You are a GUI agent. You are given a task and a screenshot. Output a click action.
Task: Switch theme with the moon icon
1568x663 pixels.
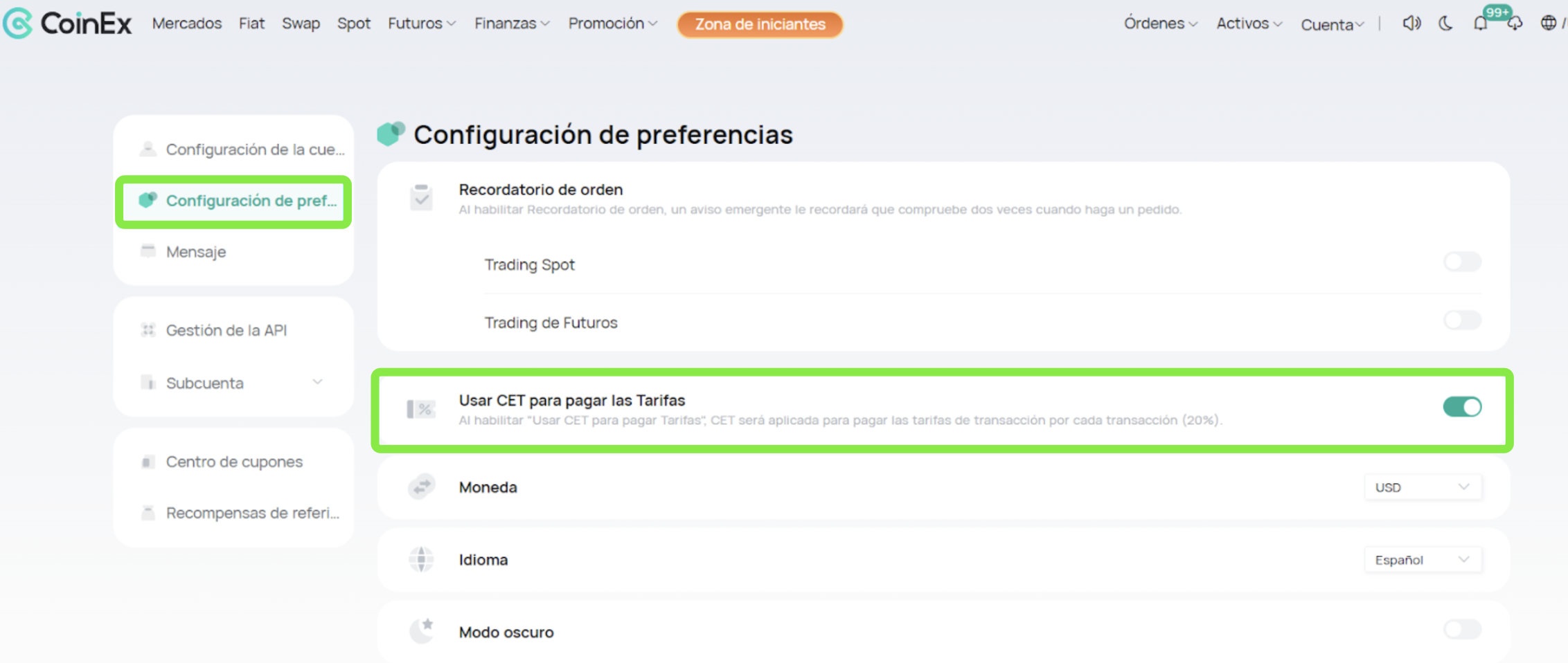[x=1445, y=24]
